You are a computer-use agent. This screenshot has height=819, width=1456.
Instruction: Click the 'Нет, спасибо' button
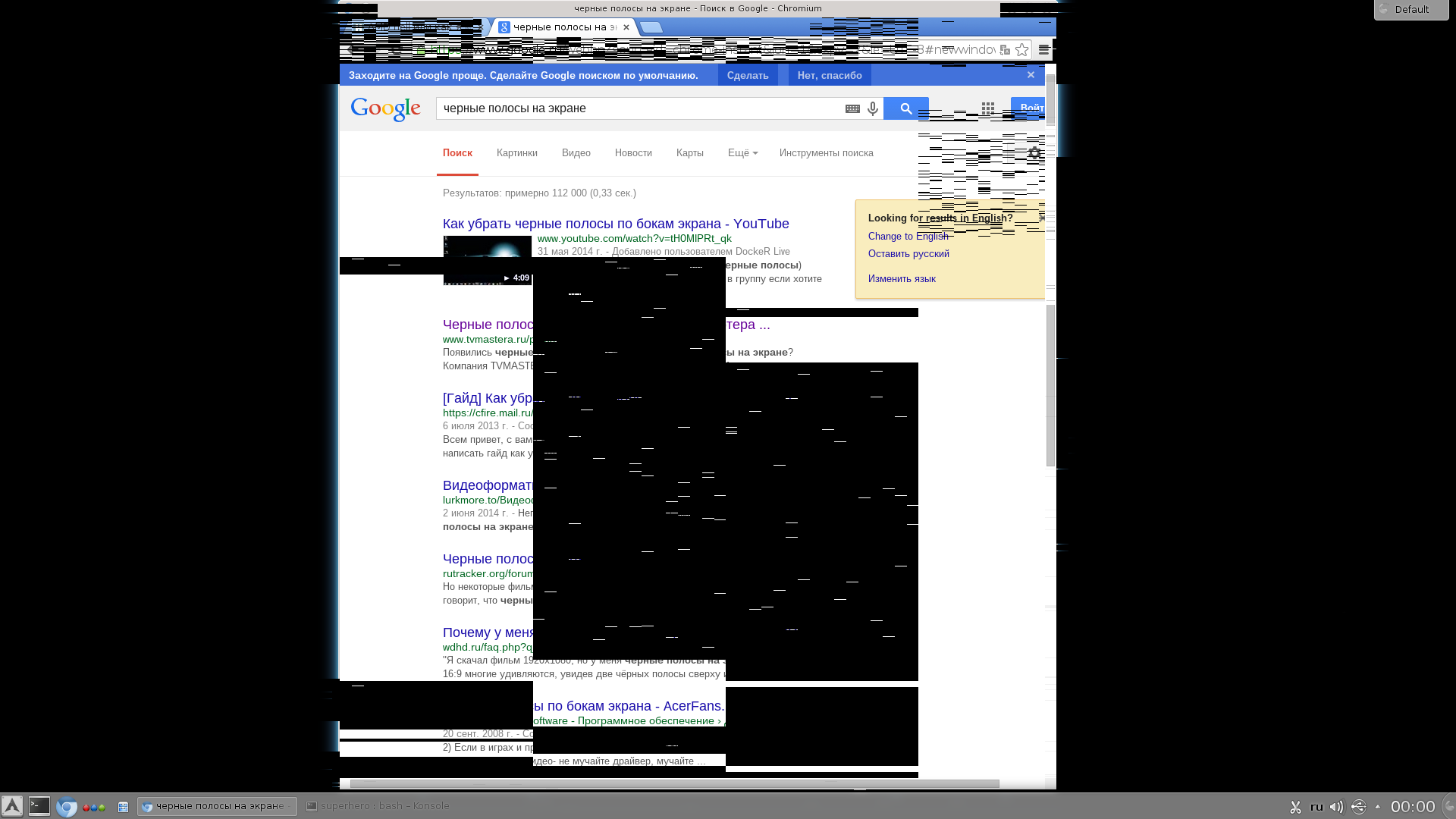(x=830, y=75)
